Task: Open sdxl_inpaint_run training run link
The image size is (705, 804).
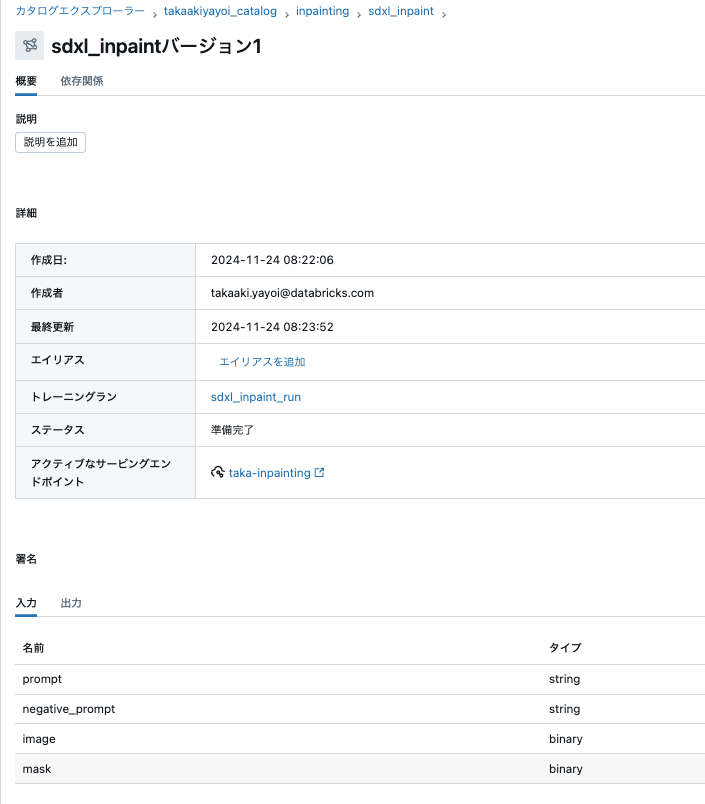Action: [x=256, y=397]
